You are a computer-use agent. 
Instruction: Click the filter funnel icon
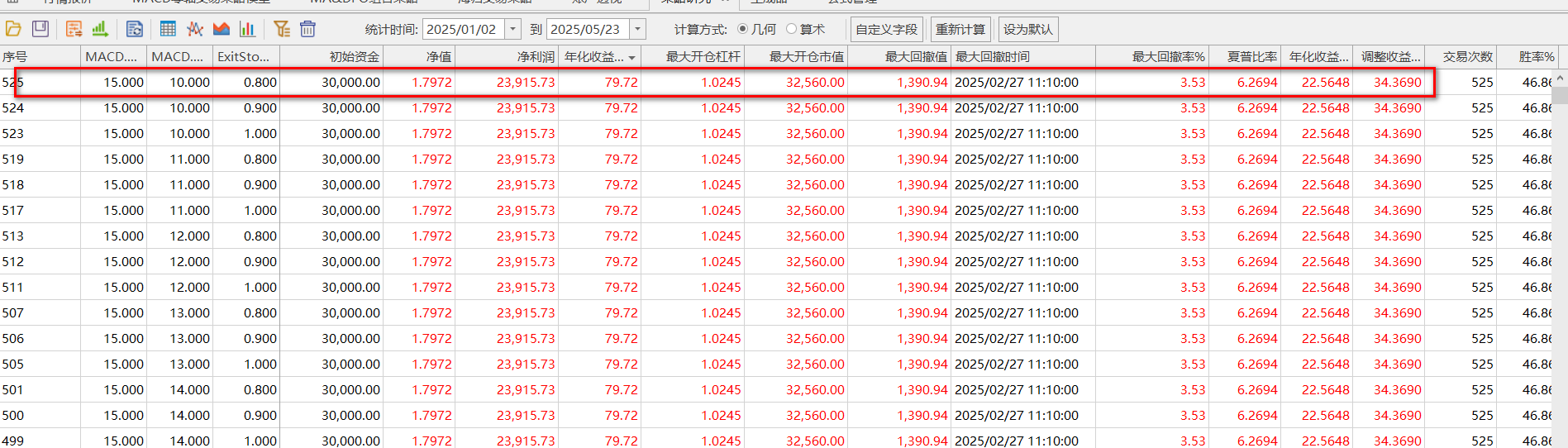pos(282,29)
